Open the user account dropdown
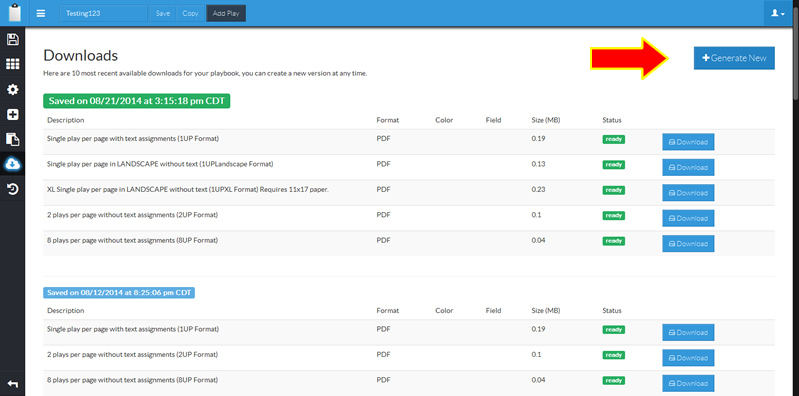The height and width of the screenshot is (396, 799). (x=778, y=13)
